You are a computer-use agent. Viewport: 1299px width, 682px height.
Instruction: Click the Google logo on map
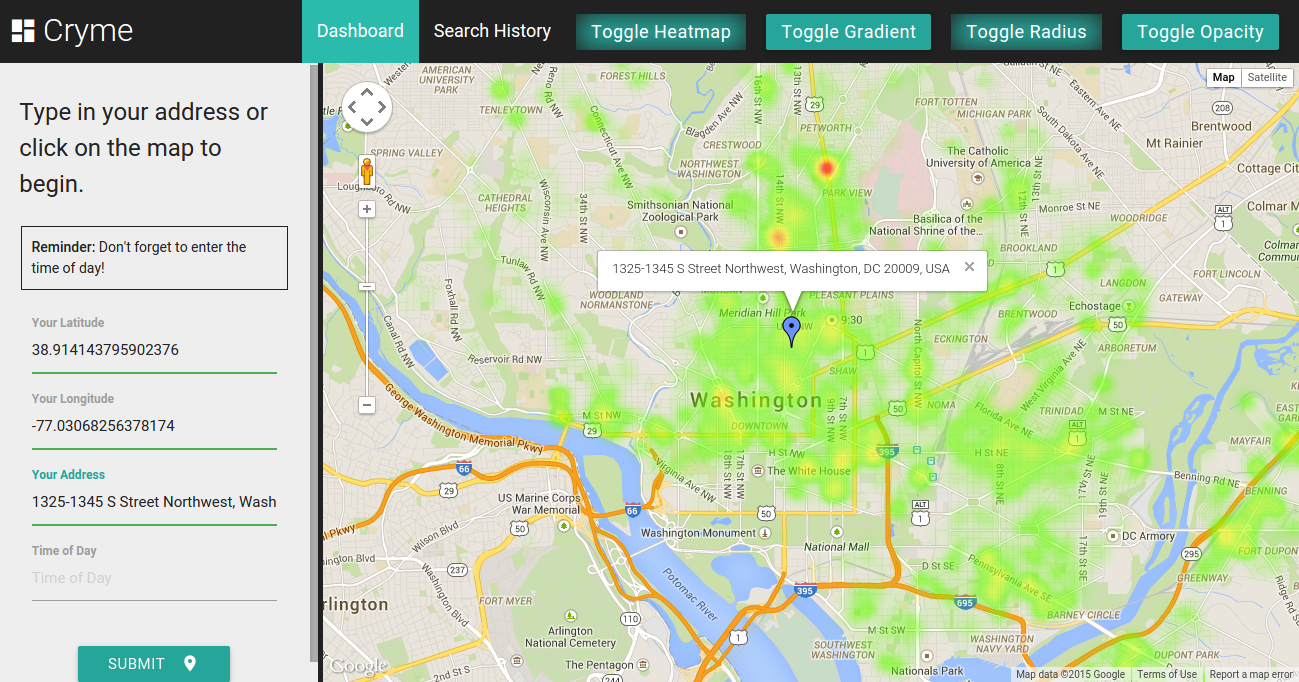358,666
